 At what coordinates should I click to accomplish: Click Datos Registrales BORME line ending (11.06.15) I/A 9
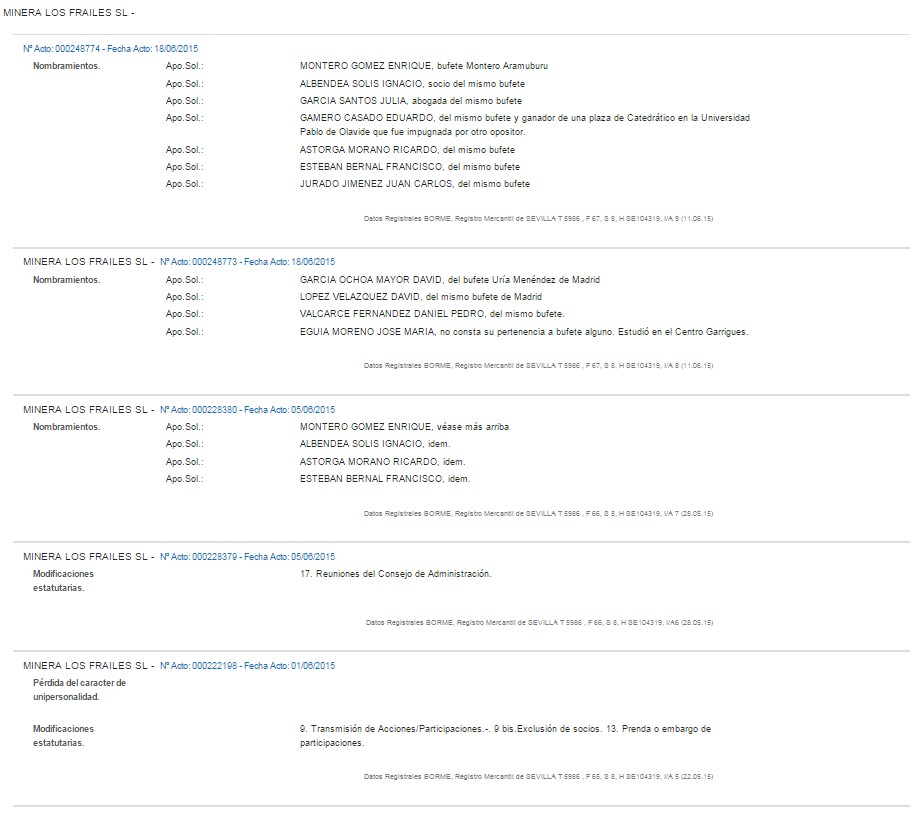(x=538, y=218)
